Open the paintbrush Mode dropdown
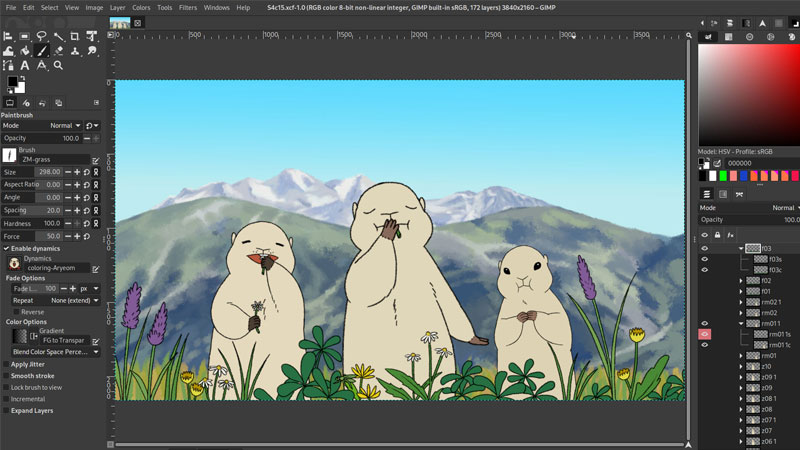The width and height of the screenshot is (800, 450). pos(65,126)
